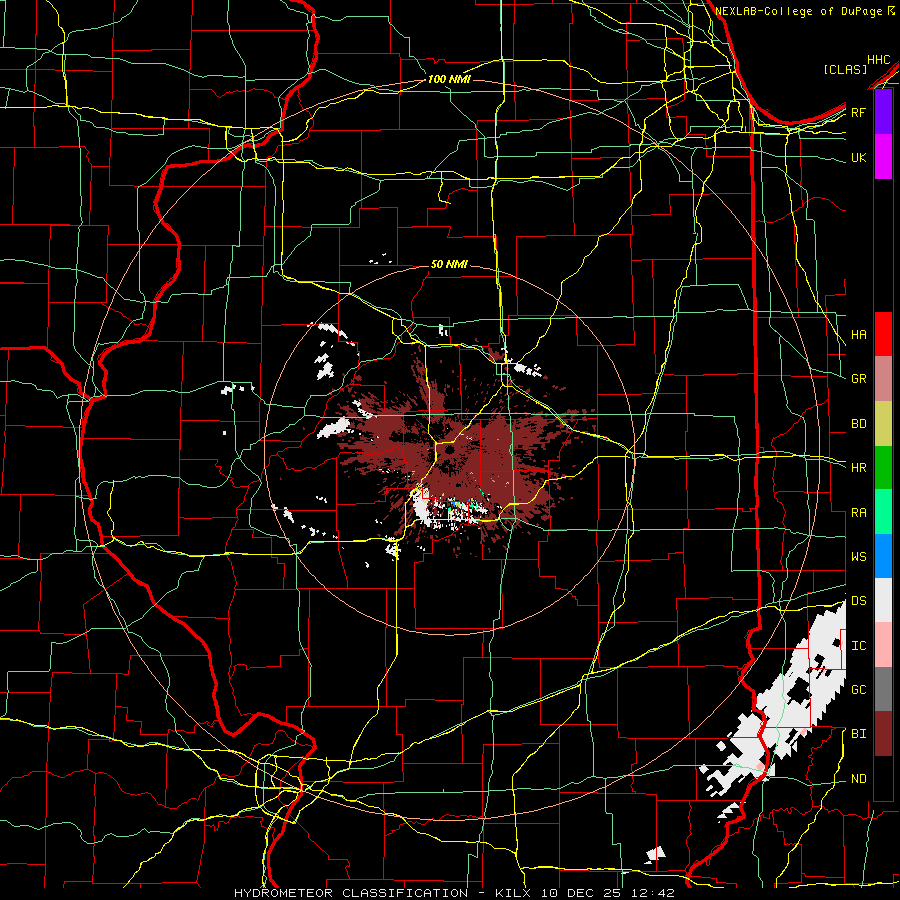Viewport: 900px width, 900px height.
Task: Click the RA light green legend swatch
Action: pyautogui.click(x=883, y=512)
